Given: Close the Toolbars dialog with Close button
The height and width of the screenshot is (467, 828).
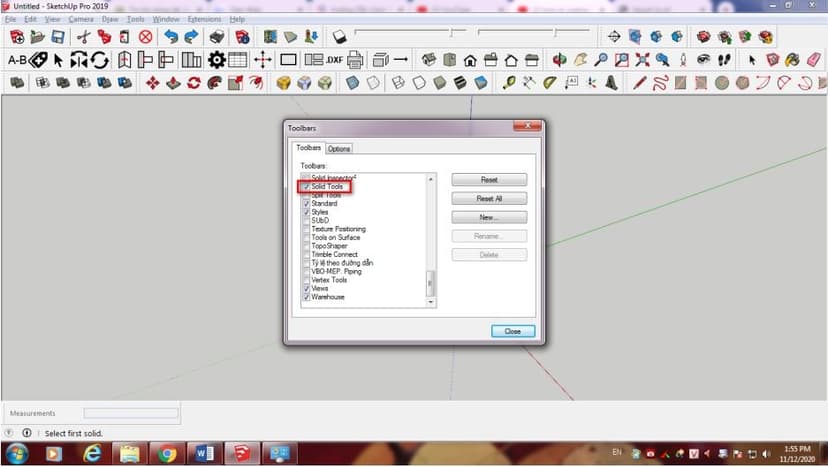Looking at the screenshot, I should 513,331.
